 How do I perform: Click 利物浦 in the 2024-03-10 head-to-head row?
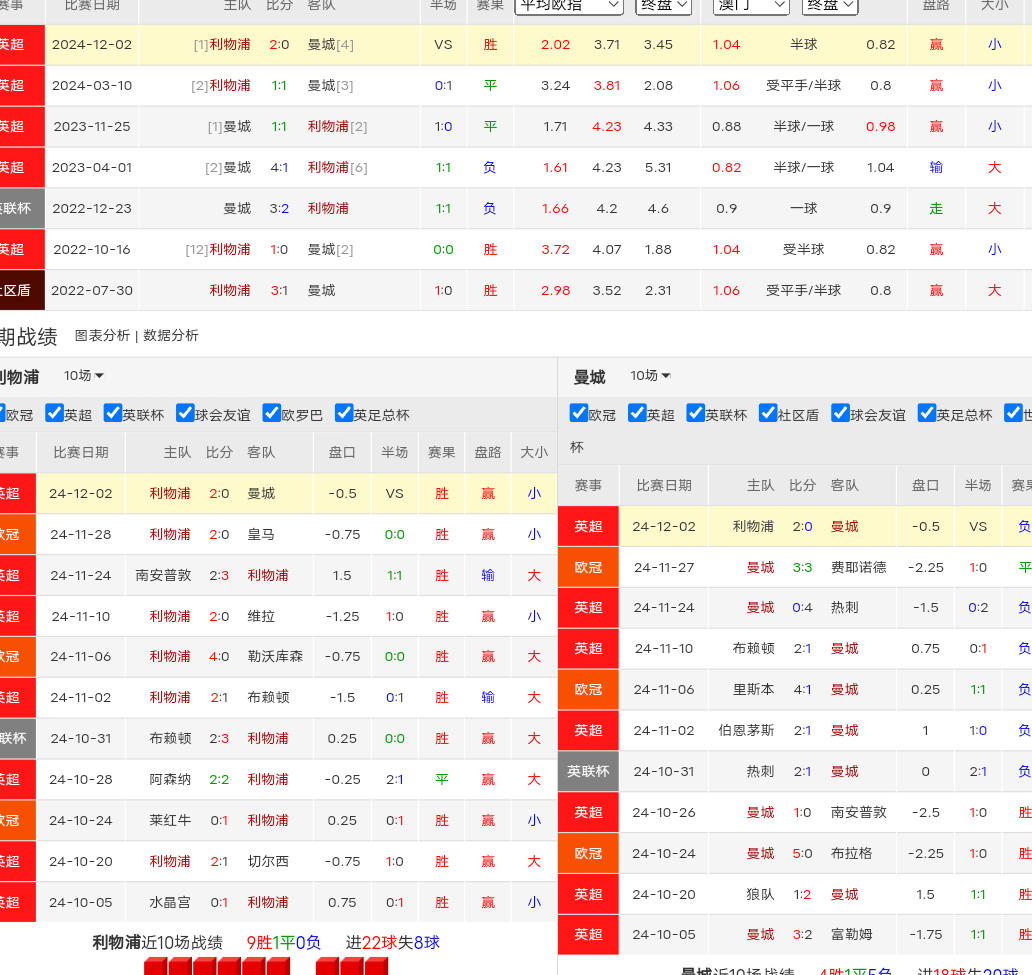pos(230,86)
